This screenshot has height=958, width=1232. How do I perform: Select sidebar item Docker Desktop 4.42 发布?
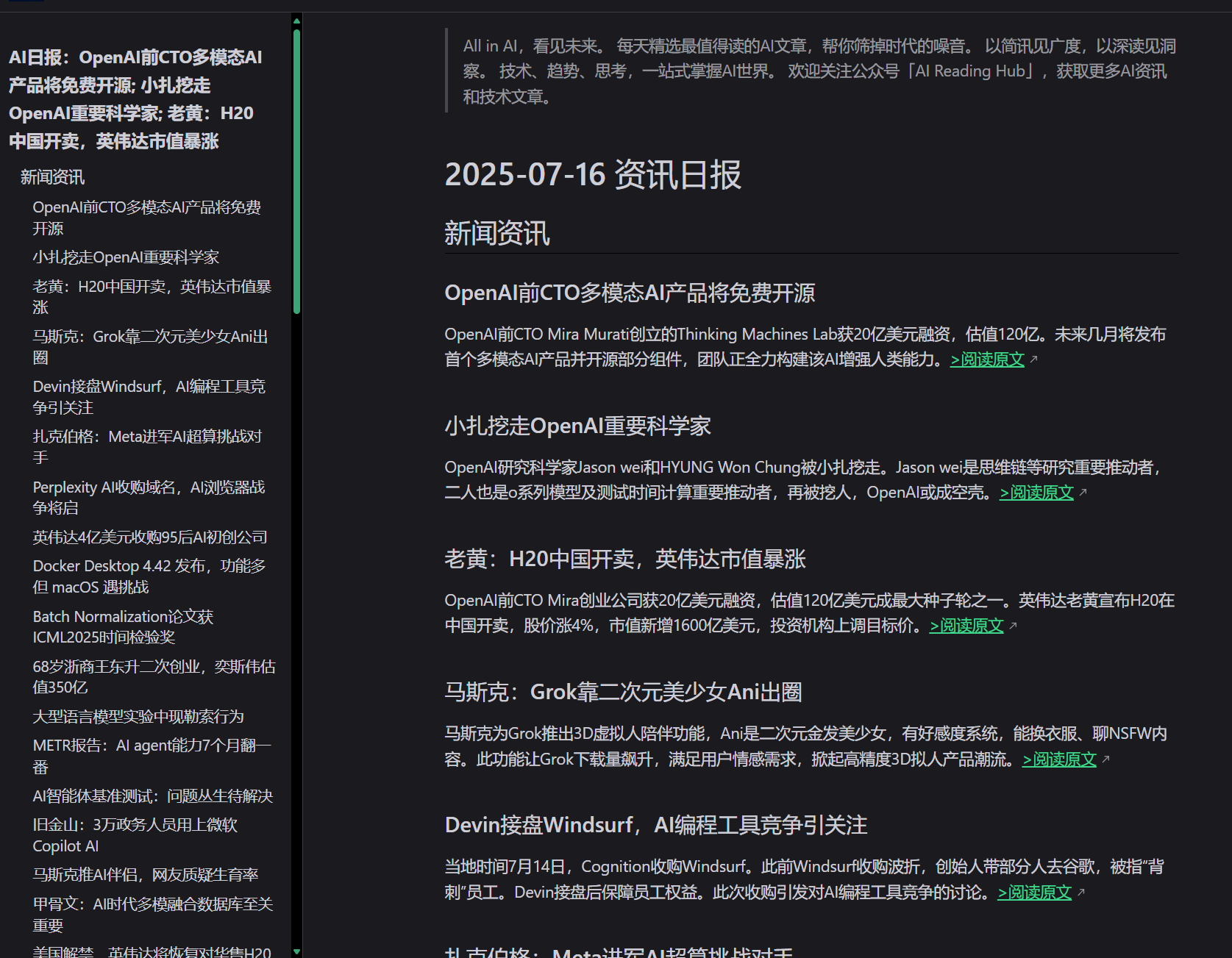tap(149, 576)
